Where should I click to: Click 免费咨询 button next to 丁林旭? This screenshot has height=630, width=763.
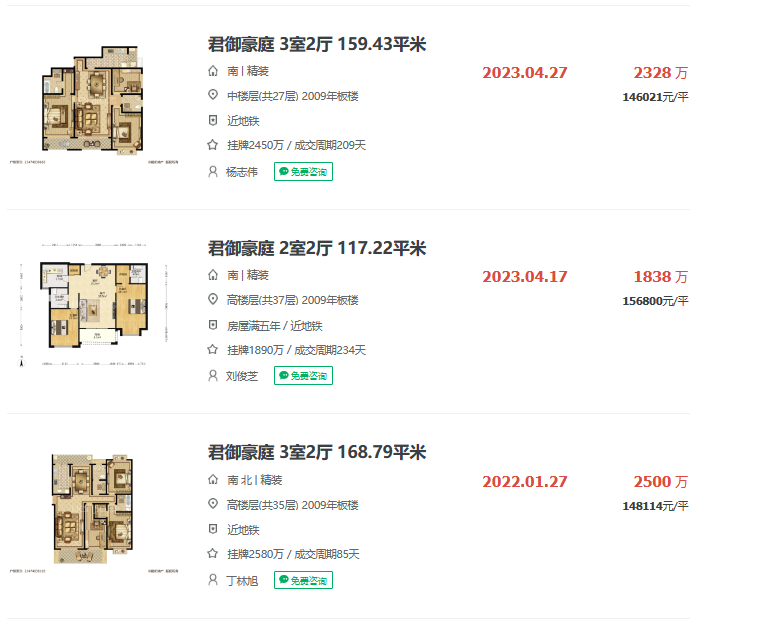303,580
